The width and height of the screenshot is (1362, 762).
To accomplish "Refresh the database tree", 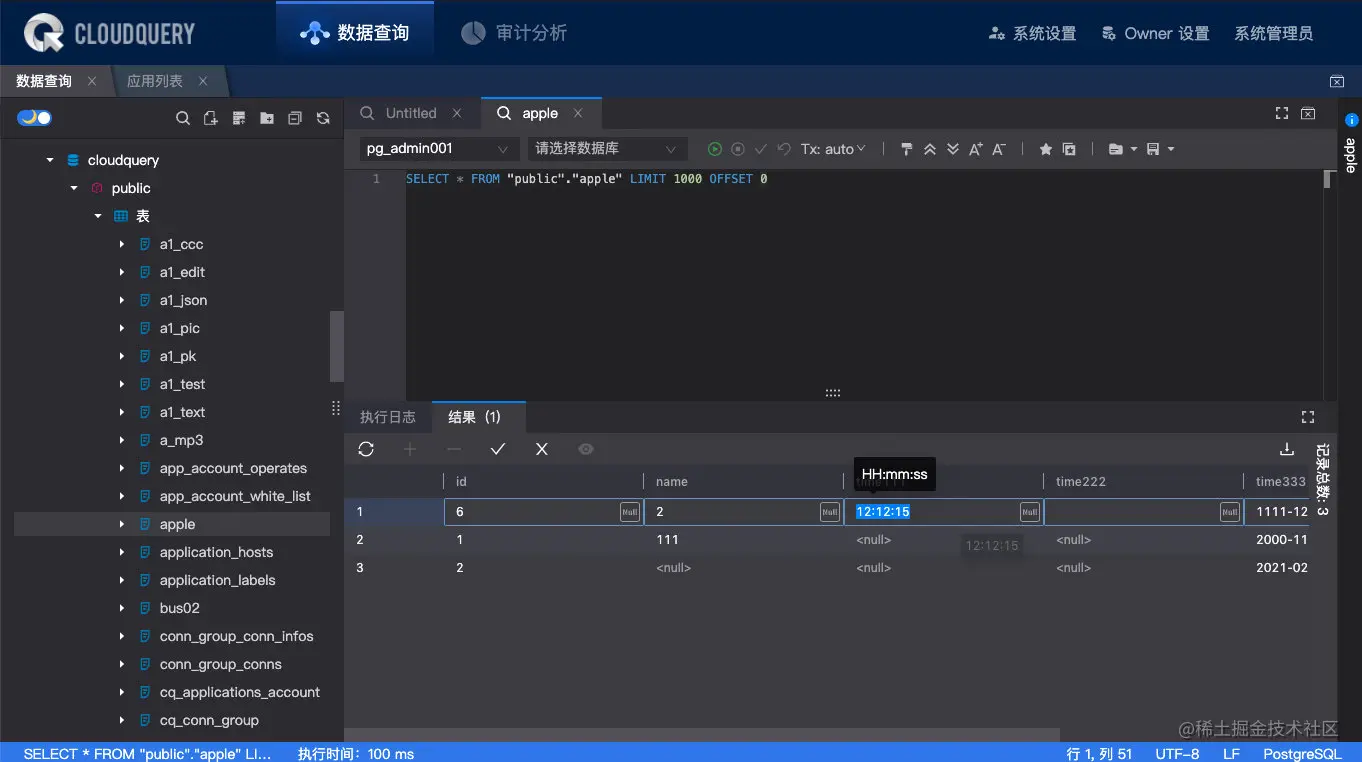I will tap(323, 118).
